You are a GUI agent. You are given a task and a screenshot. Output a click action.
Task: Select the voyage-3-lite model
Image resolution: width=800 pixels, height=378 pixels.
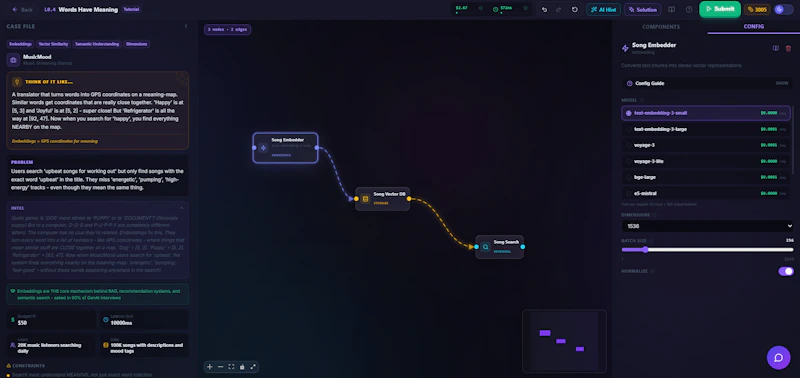[706, 161]
